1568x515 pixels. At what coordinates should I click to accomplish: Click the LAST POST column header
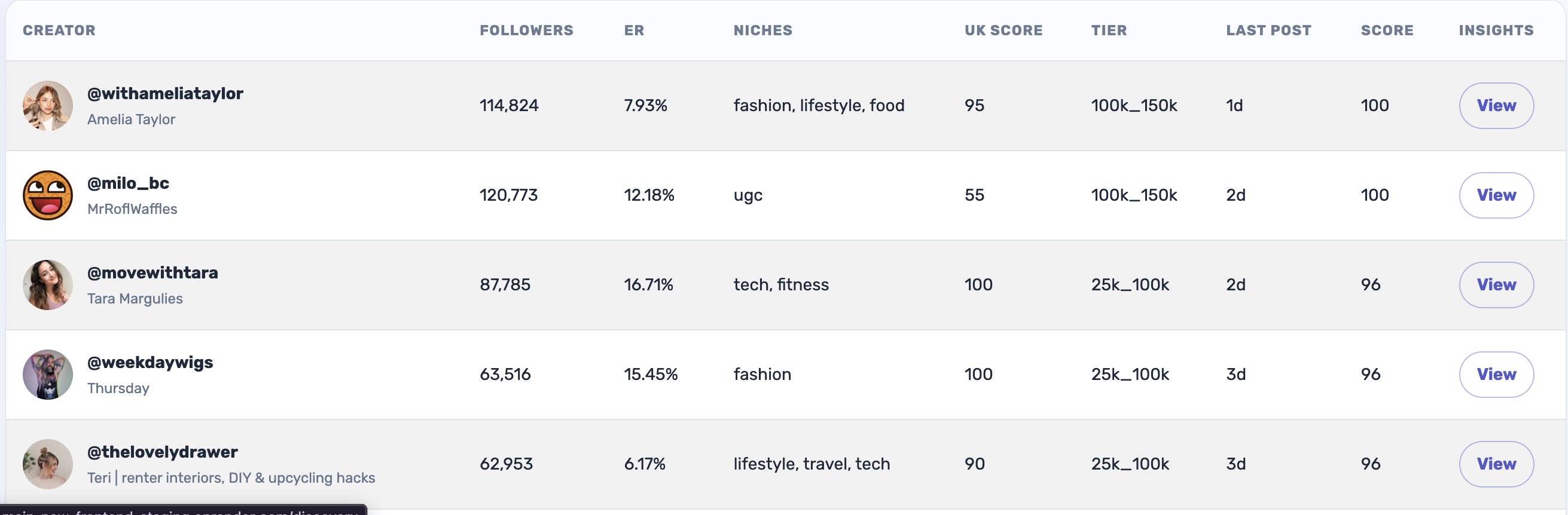[x=1268, y=30]
